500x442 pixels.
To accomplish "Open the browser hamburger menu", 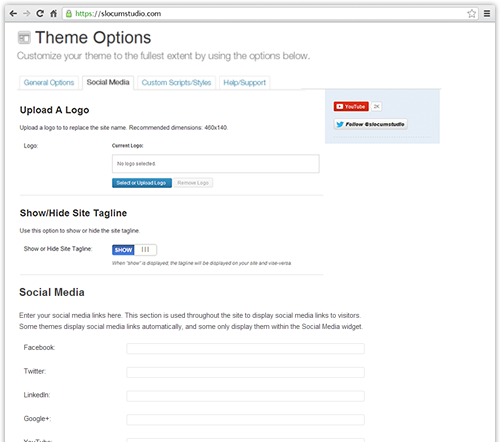I will tap(487, 14).
